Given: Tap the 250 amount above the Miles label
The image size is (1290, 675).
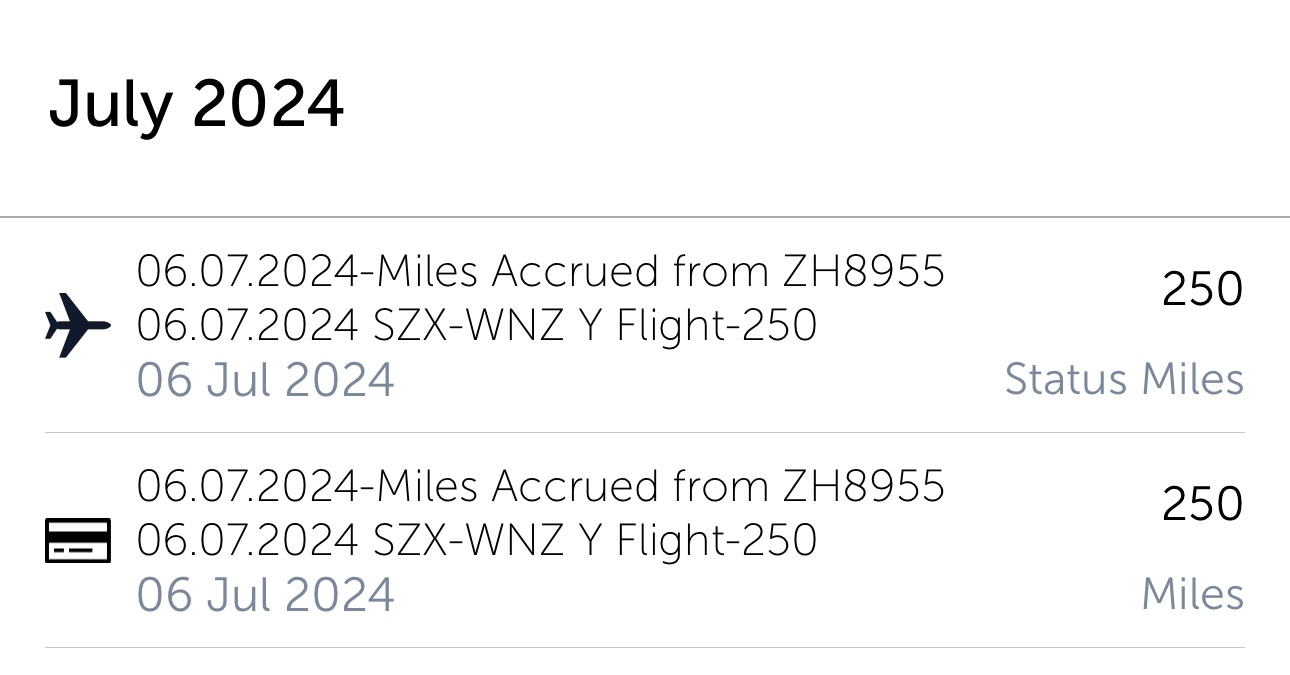Looking at the screenshot, I should pos(1202,504).
